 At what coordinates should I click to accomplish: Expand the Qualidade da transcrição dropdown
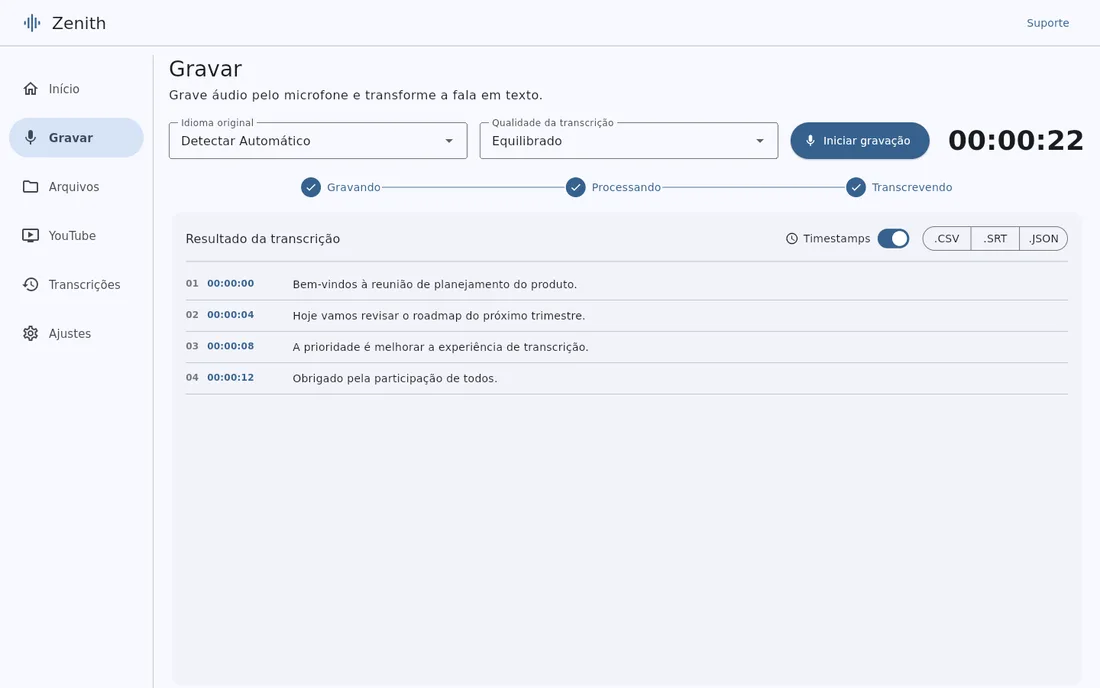tap(629, 140)
